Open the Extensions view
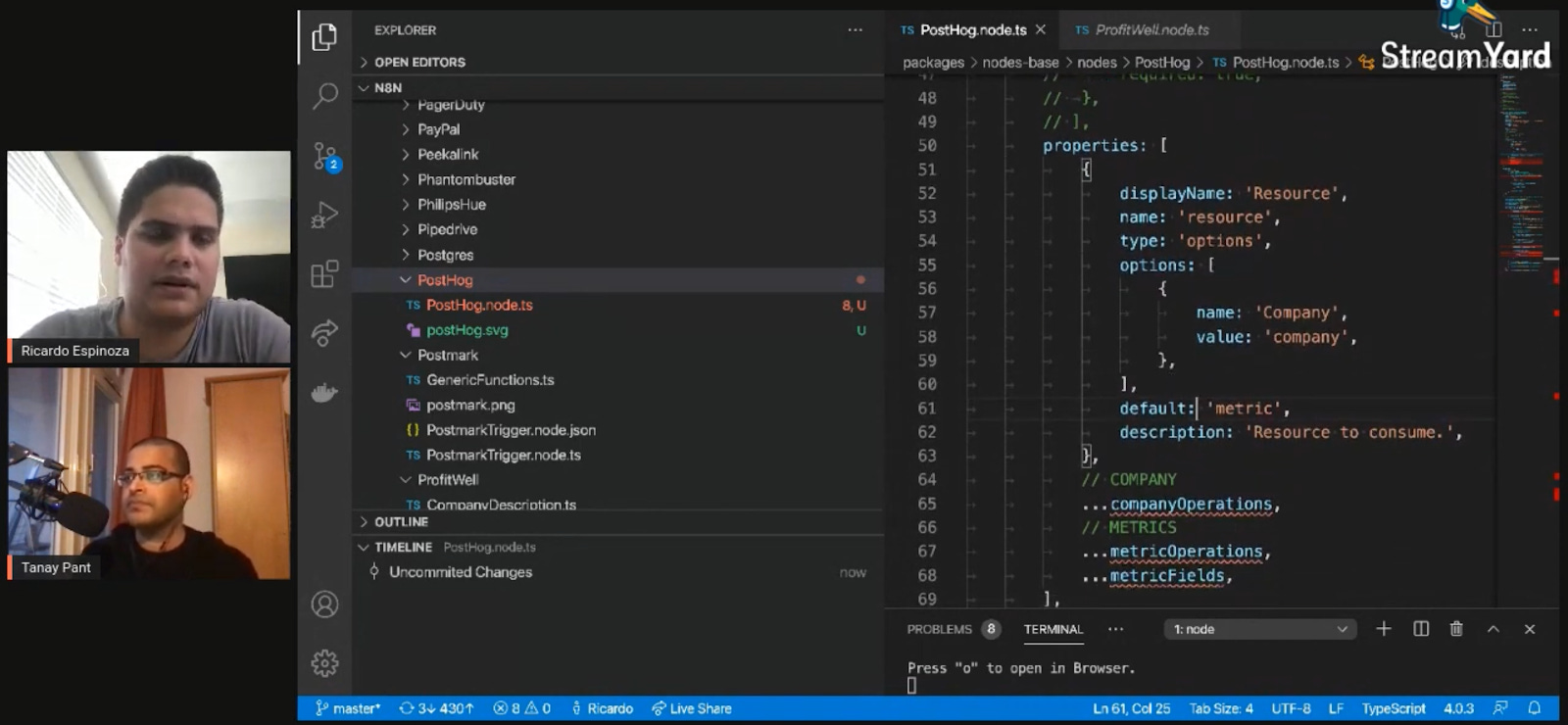Image resolution: width=1568 pixels, height=725 pixels. [324, 274]
